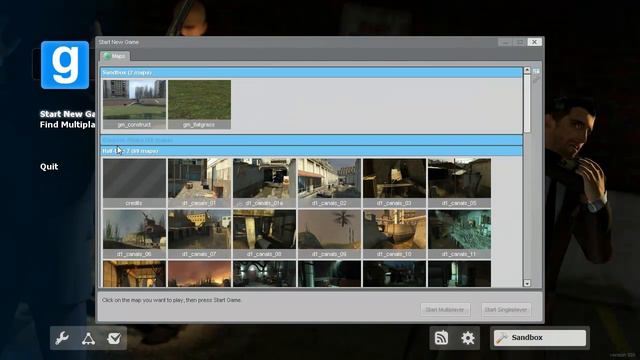
Task: Open the Sandbox gamemode selector
Action: (540, 338)
